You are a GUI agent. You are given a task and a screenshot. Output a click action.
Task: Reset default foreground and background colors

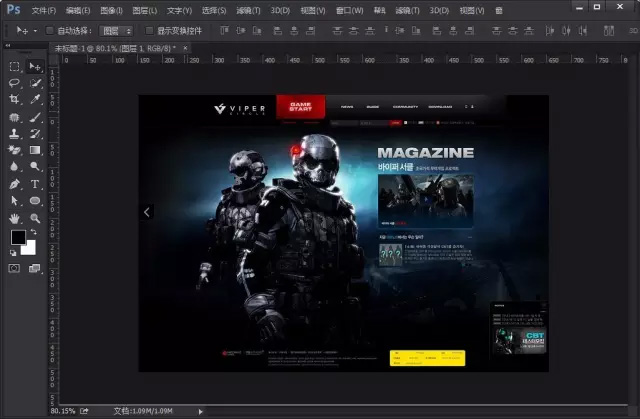click(13, 253)
